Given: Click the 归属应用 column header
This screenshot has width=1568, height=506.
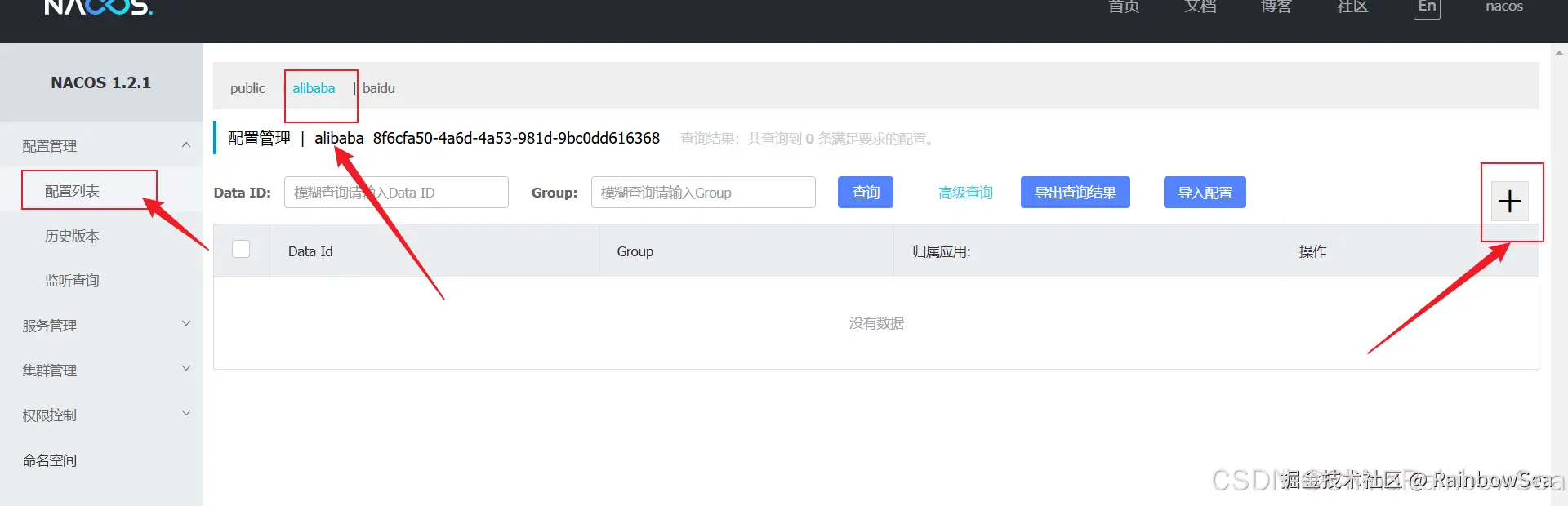Looking at the screenshot, I should pos(942,251).
